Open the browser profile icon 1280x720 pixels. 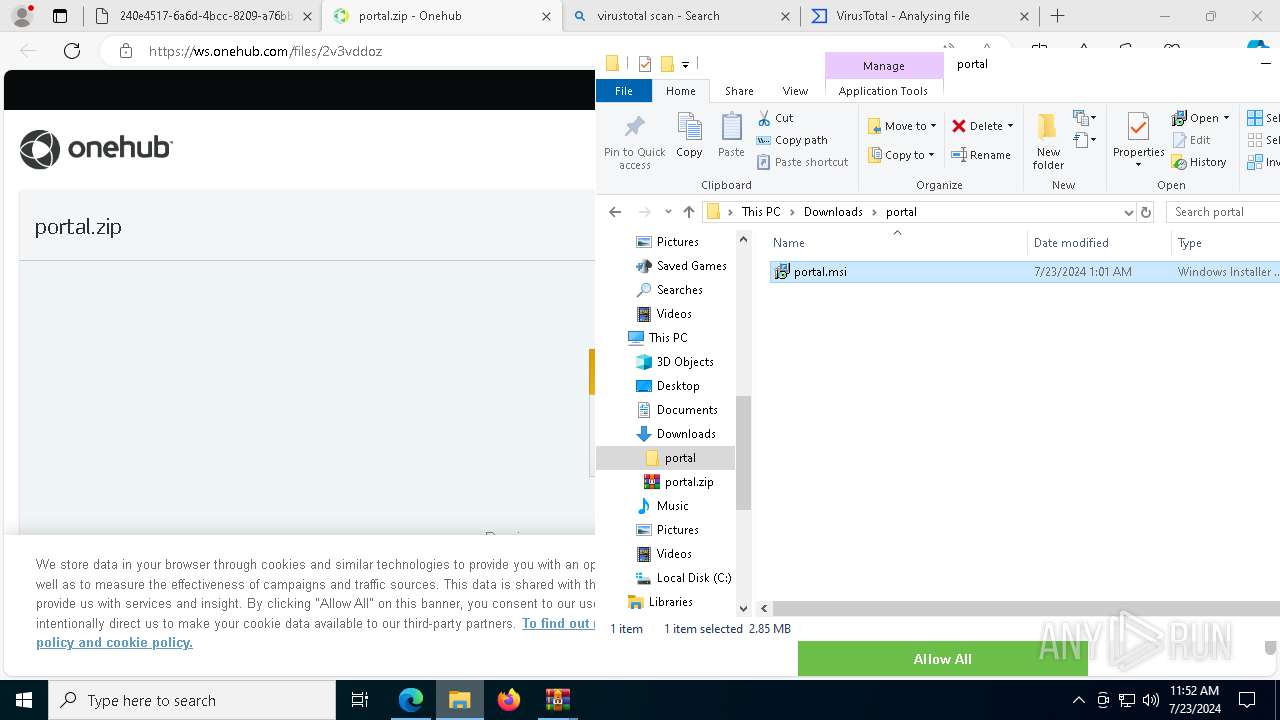click(x=21, y=16)
